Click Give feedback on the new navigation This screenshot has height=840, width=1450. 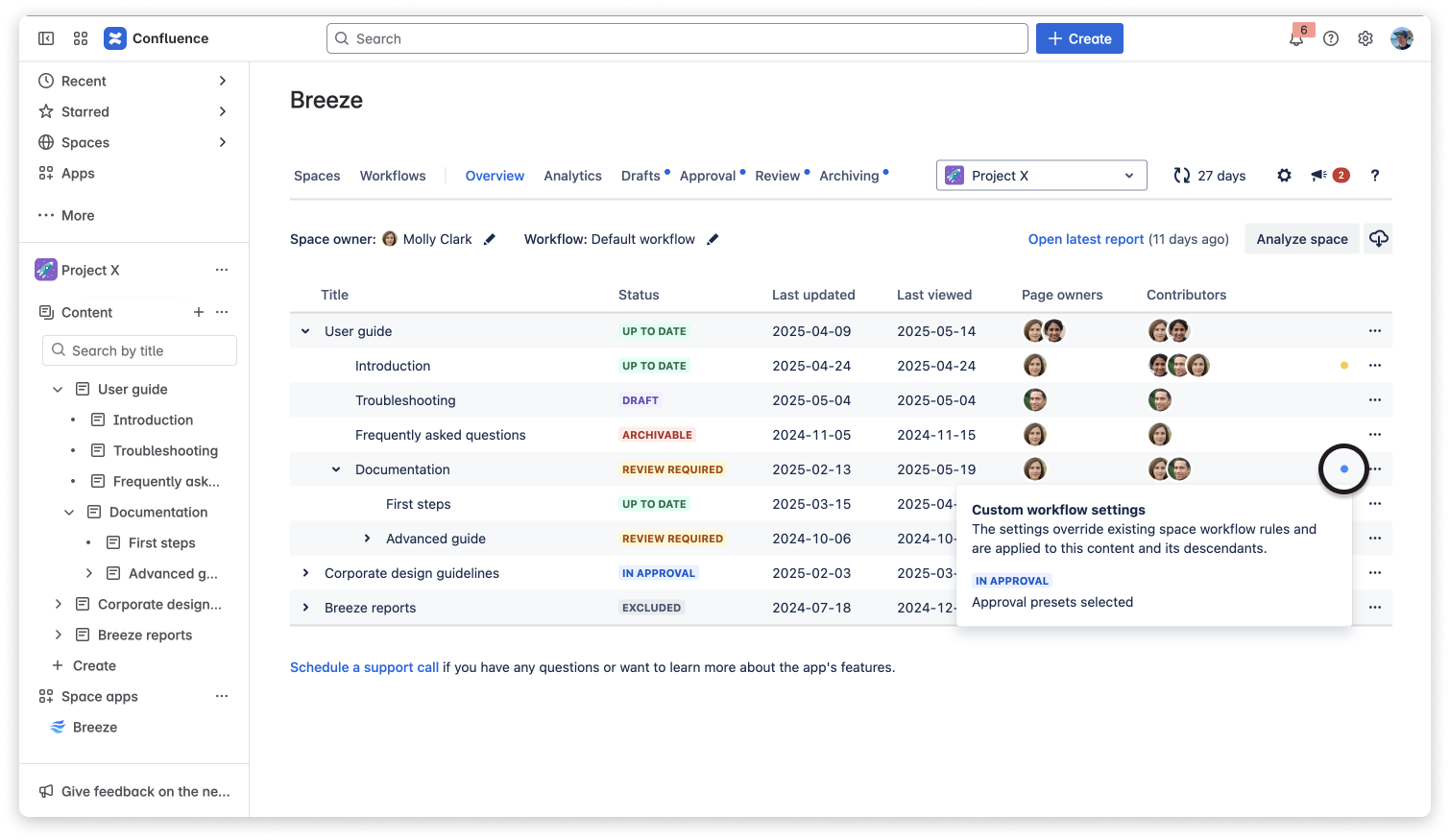(x=134, y=791)
